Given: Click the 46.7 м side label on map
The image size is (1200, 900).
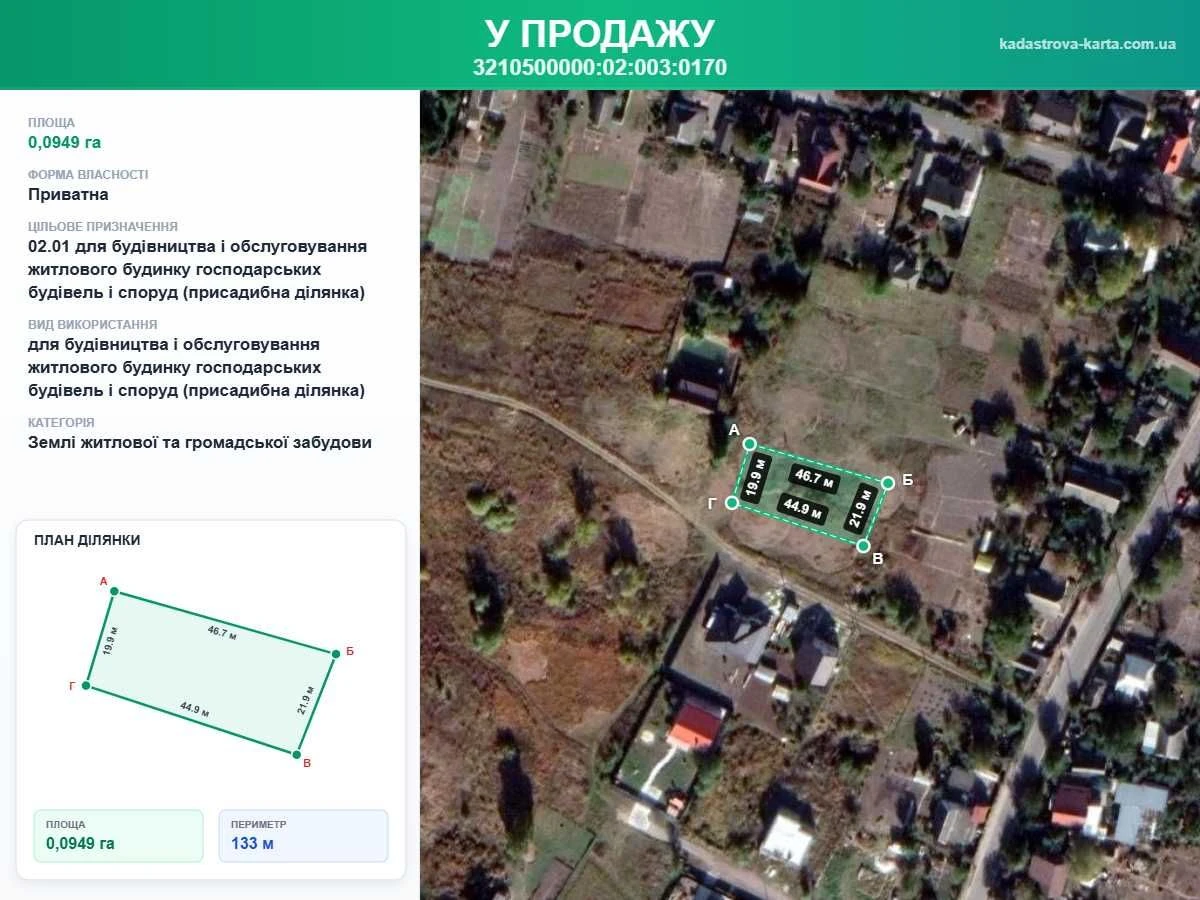Looking at the screenshot, I should (x=815, y=478).
